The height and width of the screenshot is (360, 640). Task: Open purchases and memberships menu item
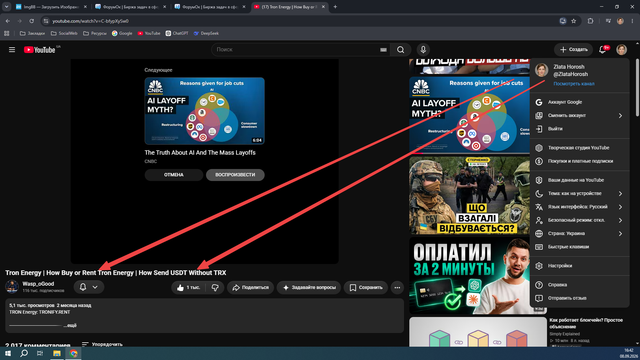580,161
